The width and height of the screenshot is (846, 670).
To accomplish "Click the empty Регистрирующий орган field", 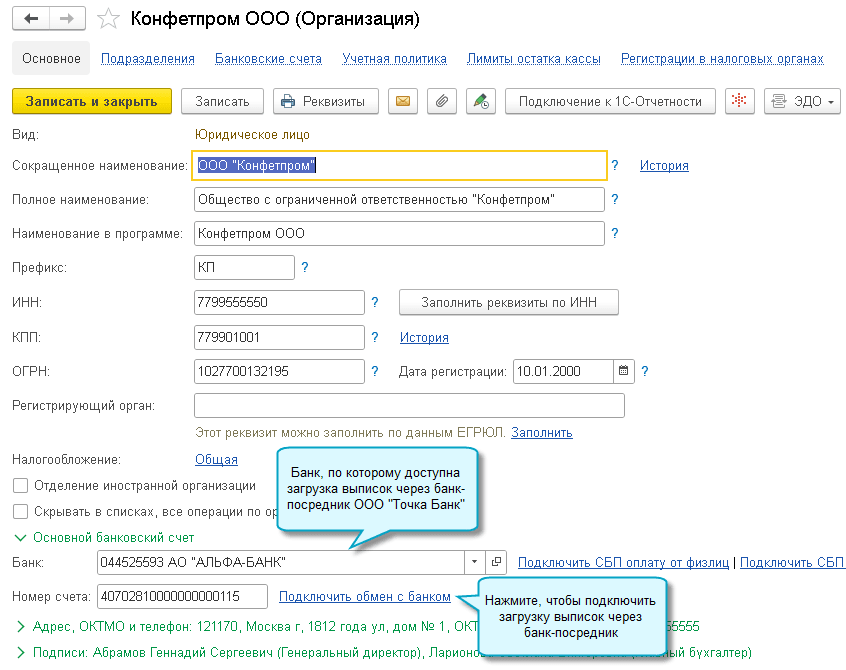I will [409, 405].
